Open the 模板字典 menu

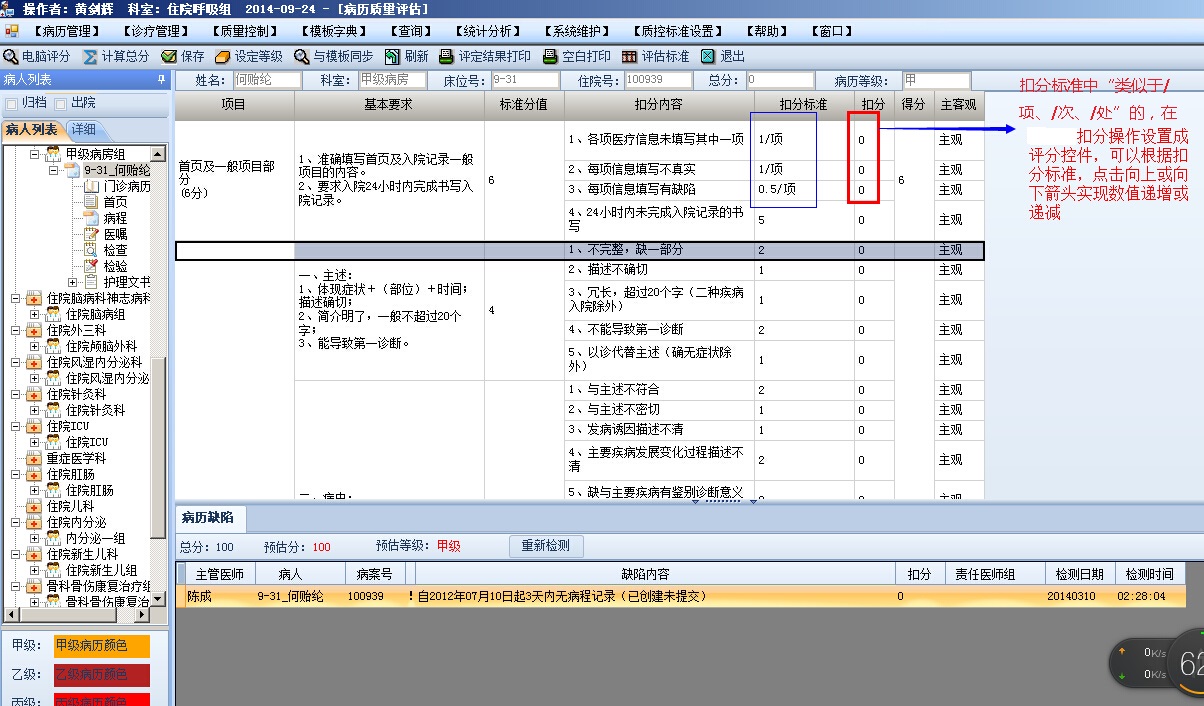(334, 31)
